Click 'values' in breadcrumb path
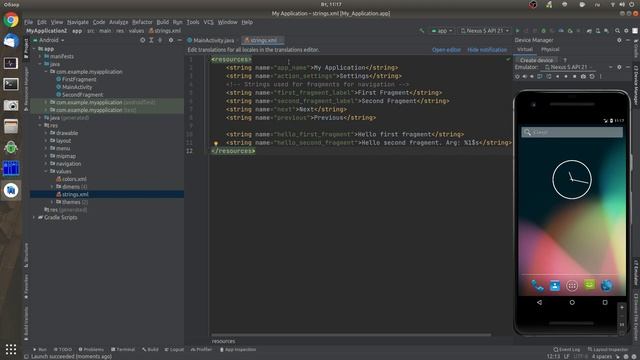Viewport: 640px width, 360px height. (x=136, y=31)
